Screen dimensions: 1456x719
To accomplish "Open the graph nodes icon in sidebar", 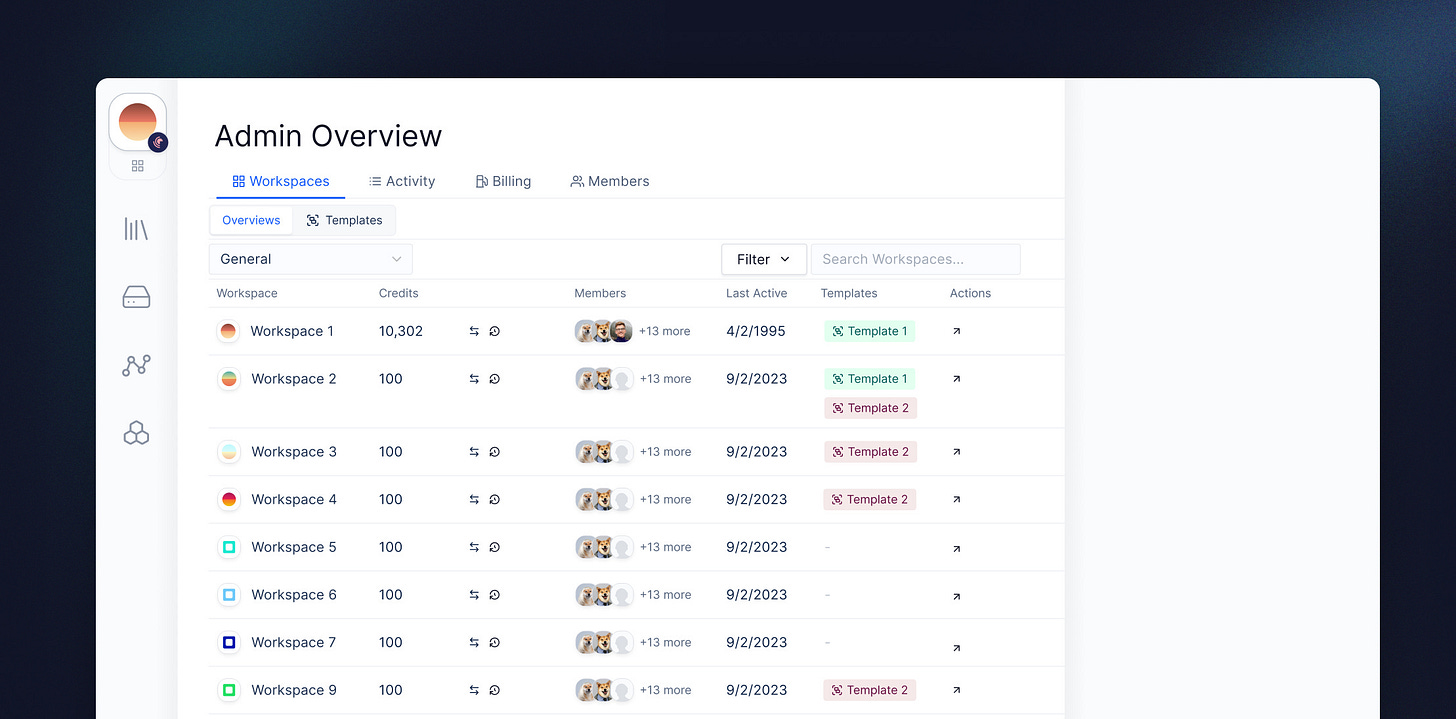I will pyautogui.click(x=136, y=365).
